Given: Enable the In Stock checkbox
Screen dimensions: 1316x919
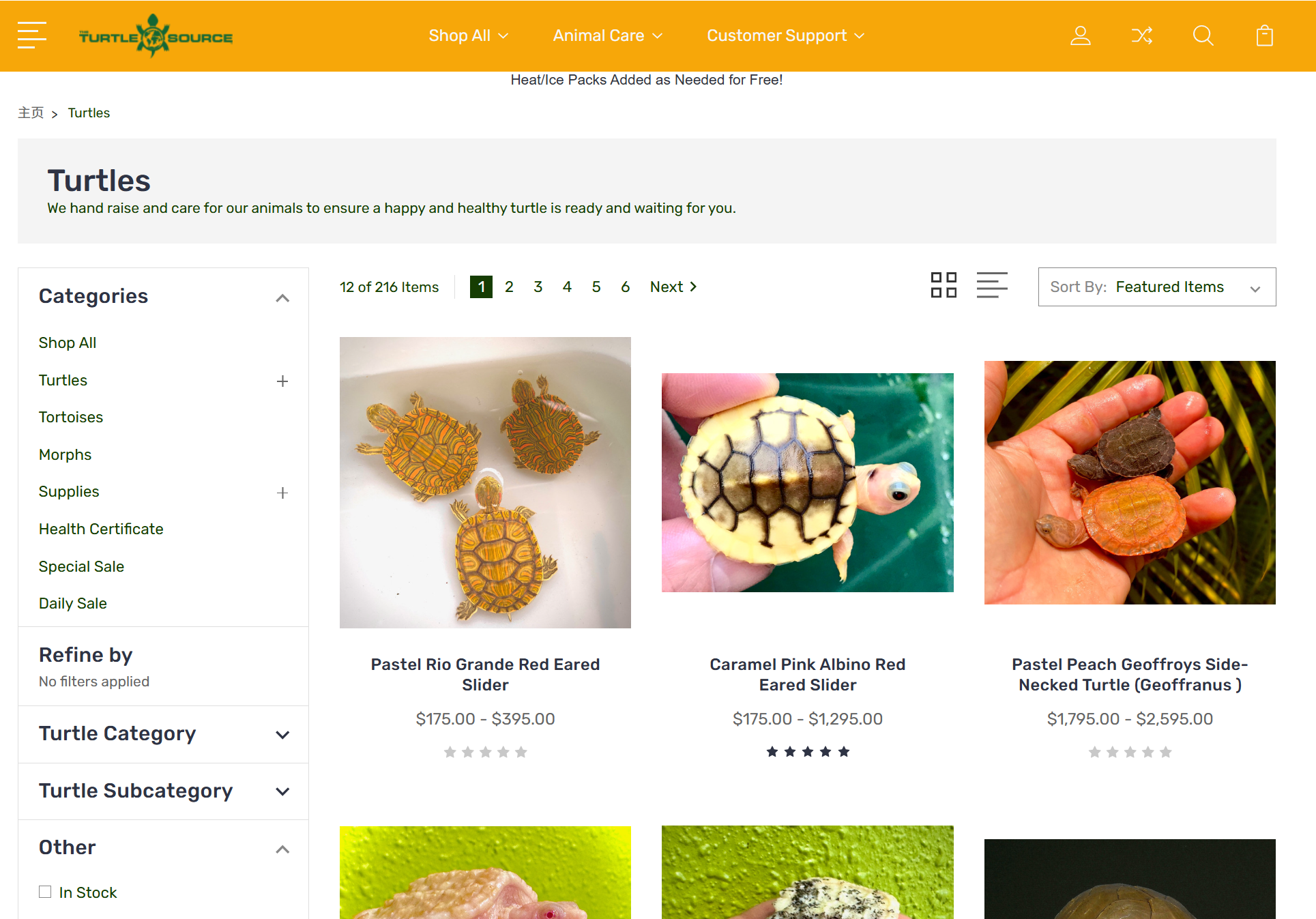Looking at the screenshot, I should [x=45, y=892].
